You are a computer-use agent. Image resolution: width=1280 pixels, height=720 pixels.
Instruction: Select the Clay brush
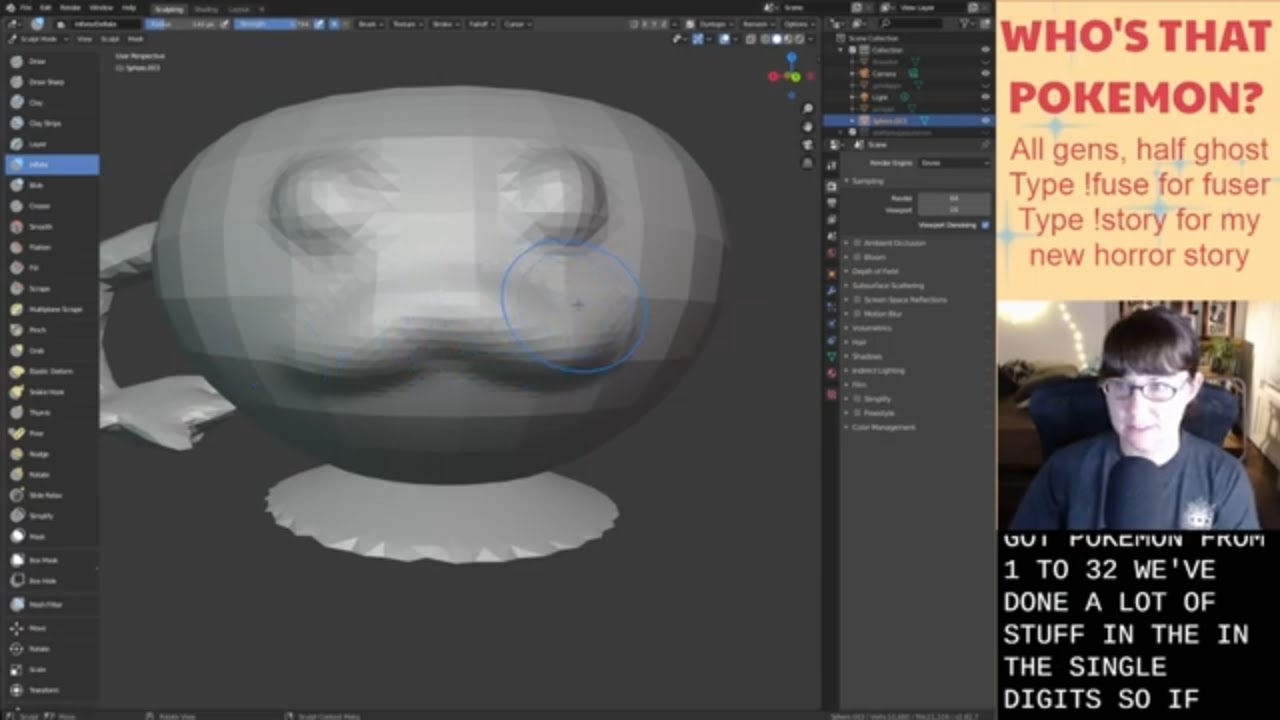point(50,102)
